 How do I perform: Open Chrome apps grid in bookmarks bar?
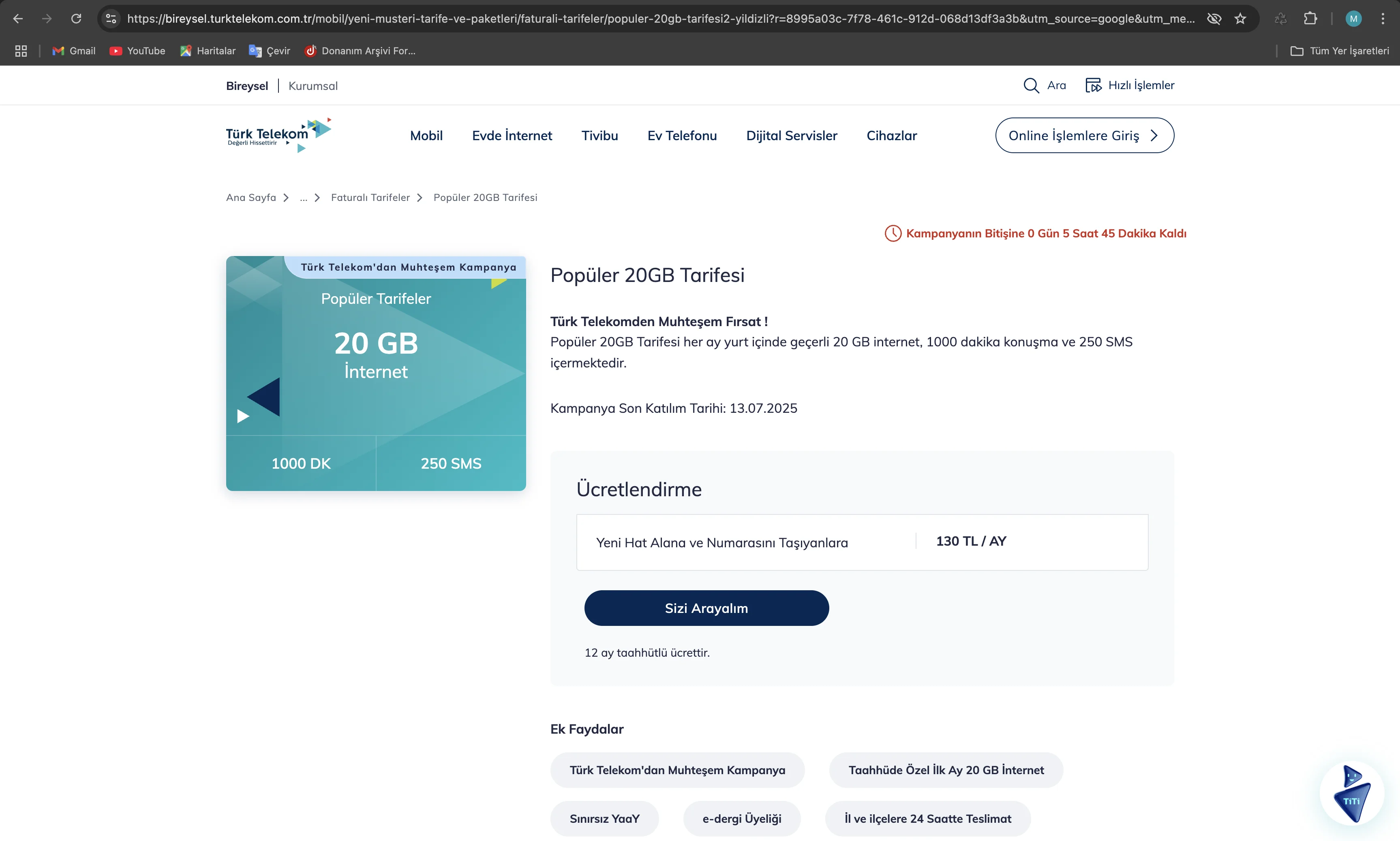[21, 51]
